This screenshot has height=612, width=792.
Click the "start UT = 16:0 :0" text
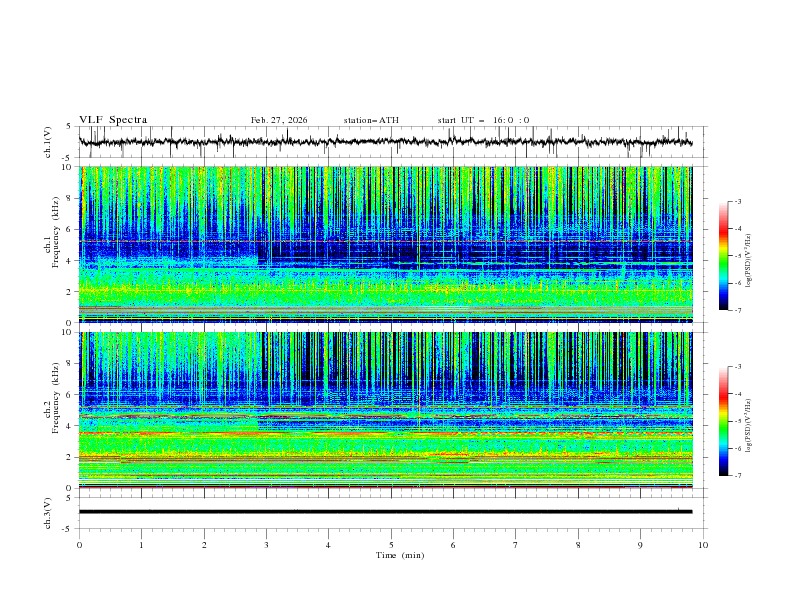click(x=483, y=120)
